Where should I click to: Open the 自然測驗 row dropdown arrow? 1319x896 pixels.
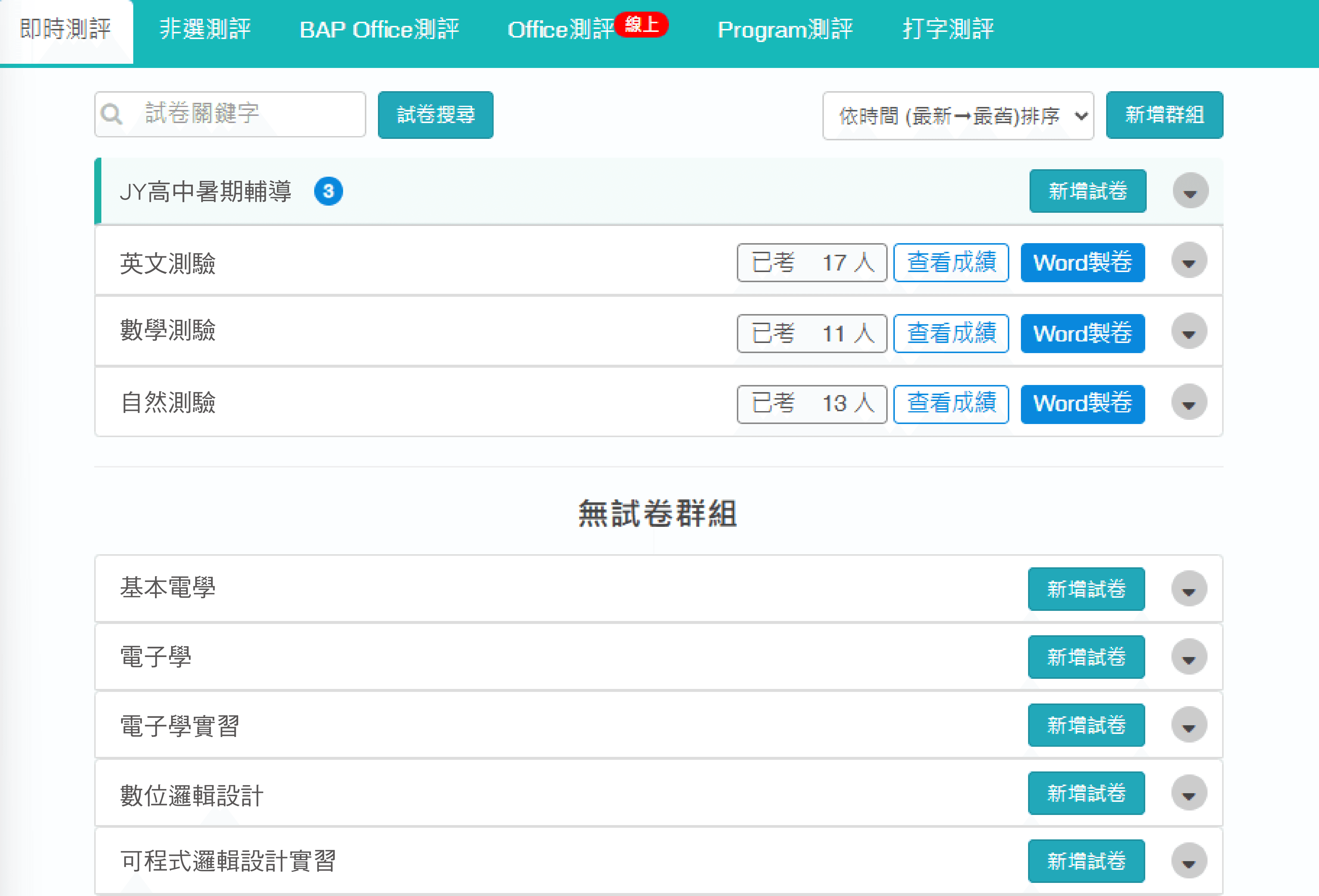point(1188,403)
